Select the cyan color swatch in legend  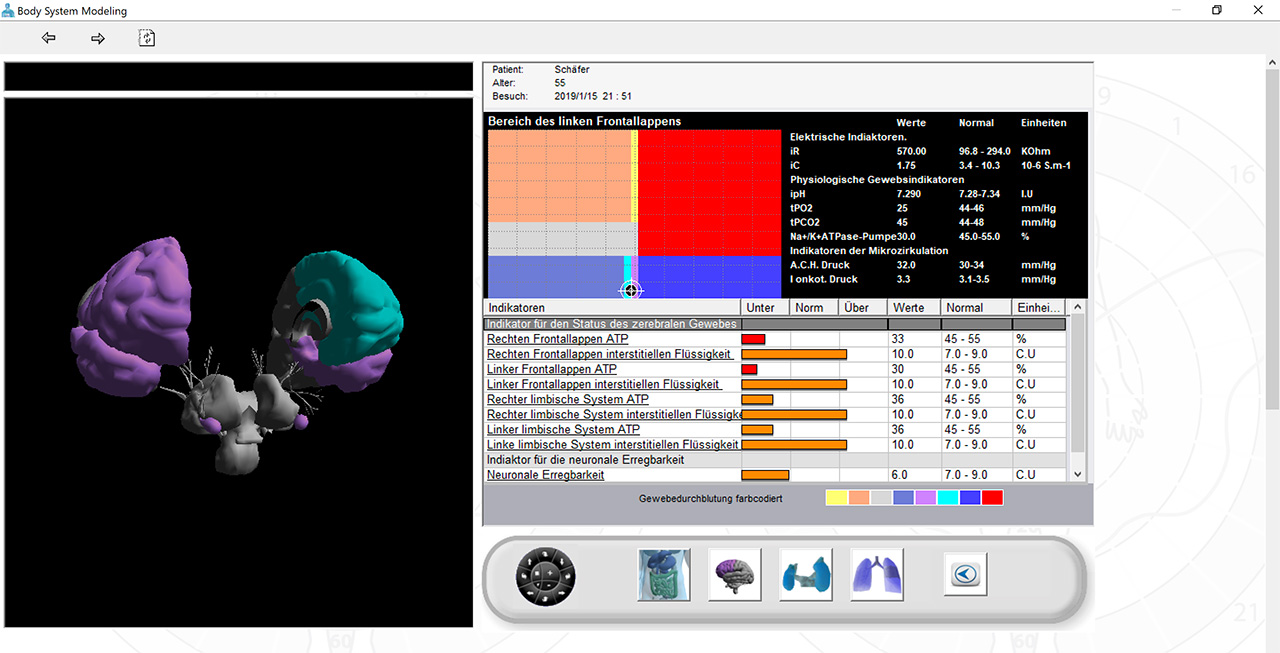(x=948, y=498)
